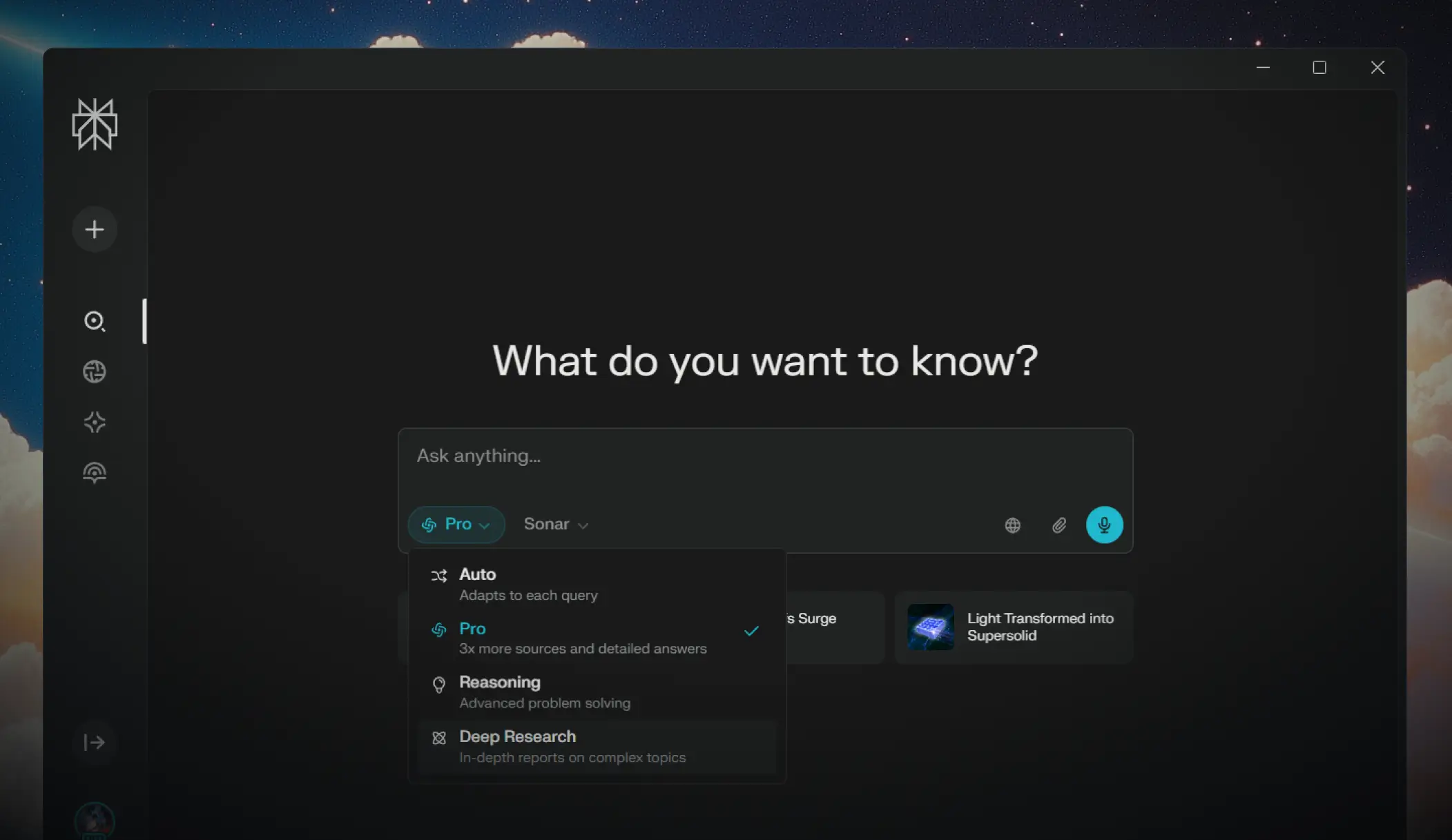Open Spaces sparkle icon in sidebar

click(95, 422)
